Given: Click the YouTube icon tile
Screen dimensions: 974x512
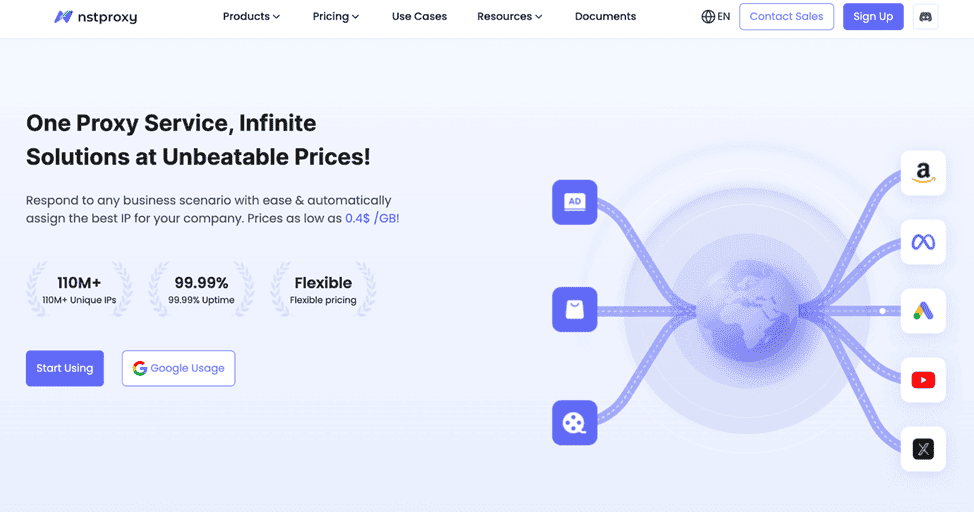Looking at the screenshot, I should (923, 380).
